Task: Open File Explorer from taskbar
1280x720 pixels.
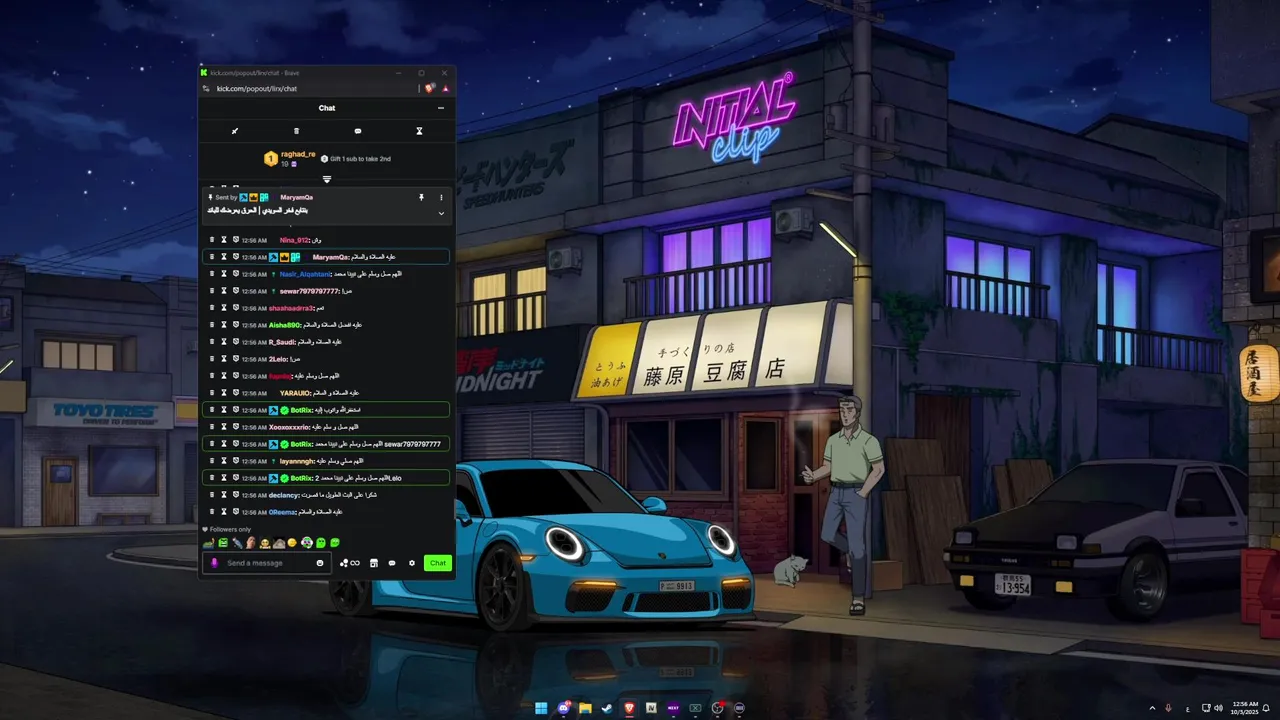Action: coord(585,708)
